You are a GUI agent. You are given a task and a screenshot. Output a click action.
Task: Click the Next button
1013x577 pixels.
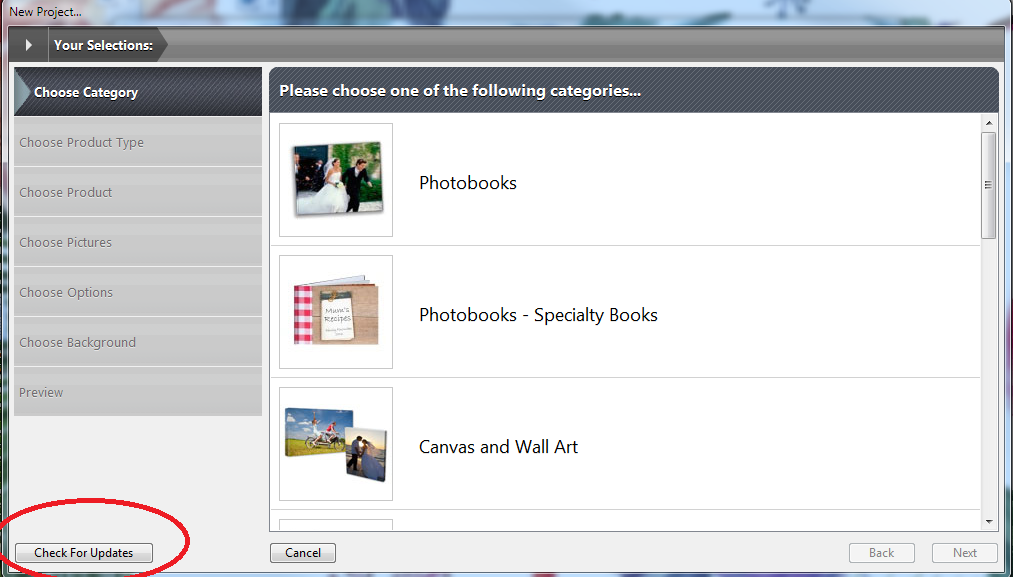tap(965, 553)
